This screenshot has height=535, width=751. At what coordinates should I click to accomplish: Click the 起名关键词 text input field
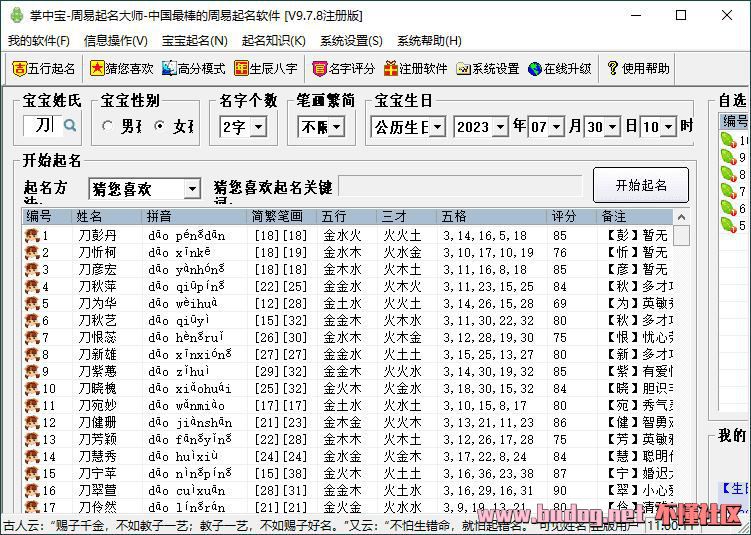pyautogui.click(x=459, y=187)
